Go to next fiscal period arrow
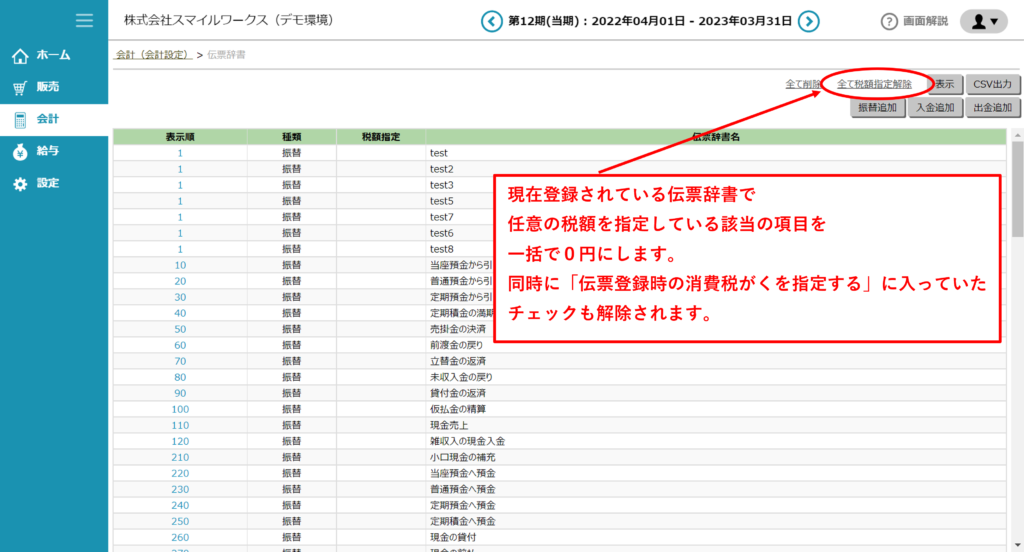Screen dimensions: 1024x552 click(809, 21)
